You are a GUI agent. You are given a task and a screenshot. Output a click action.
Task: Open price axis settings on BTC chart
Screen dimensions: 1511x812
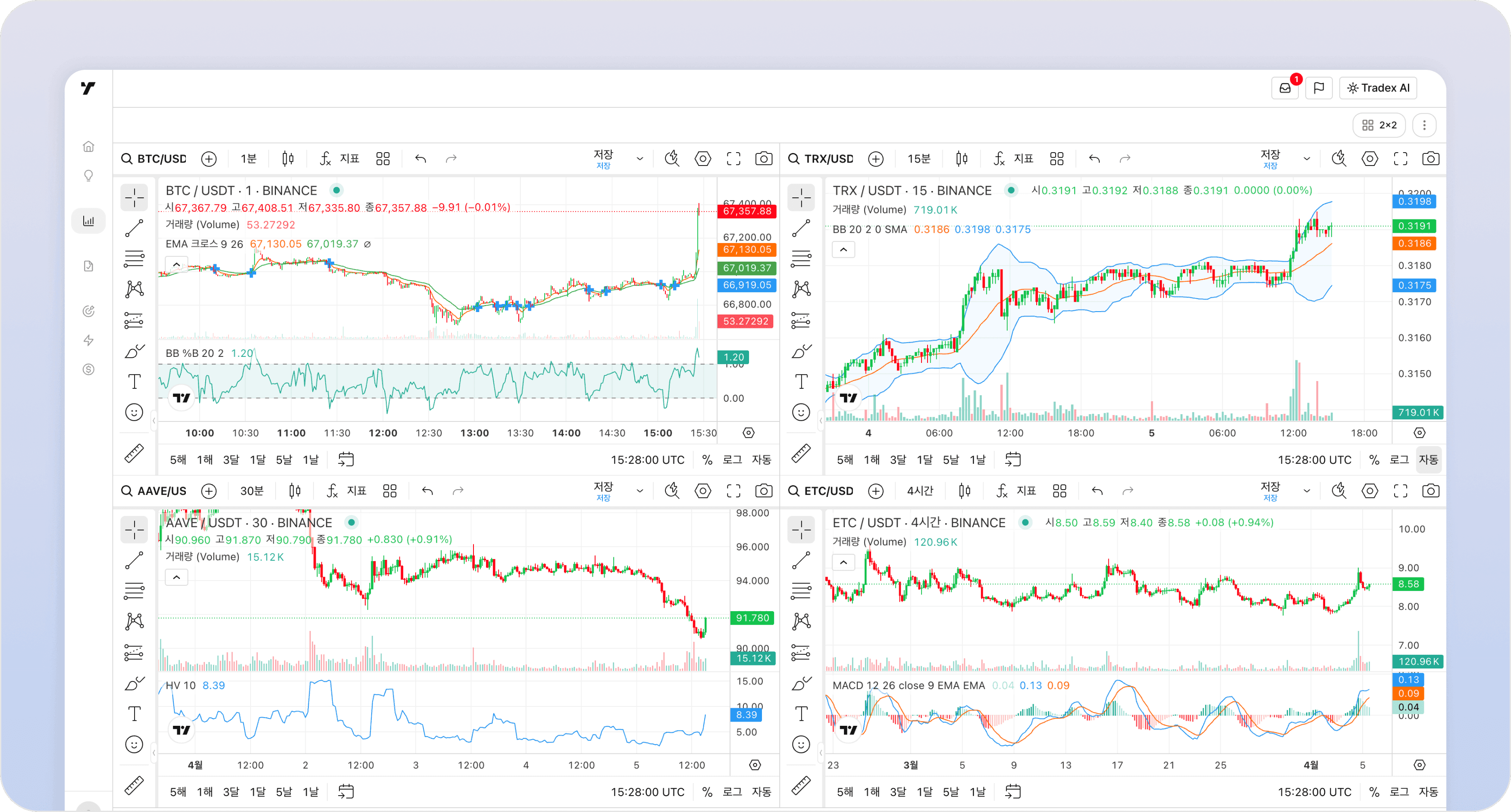749,433
